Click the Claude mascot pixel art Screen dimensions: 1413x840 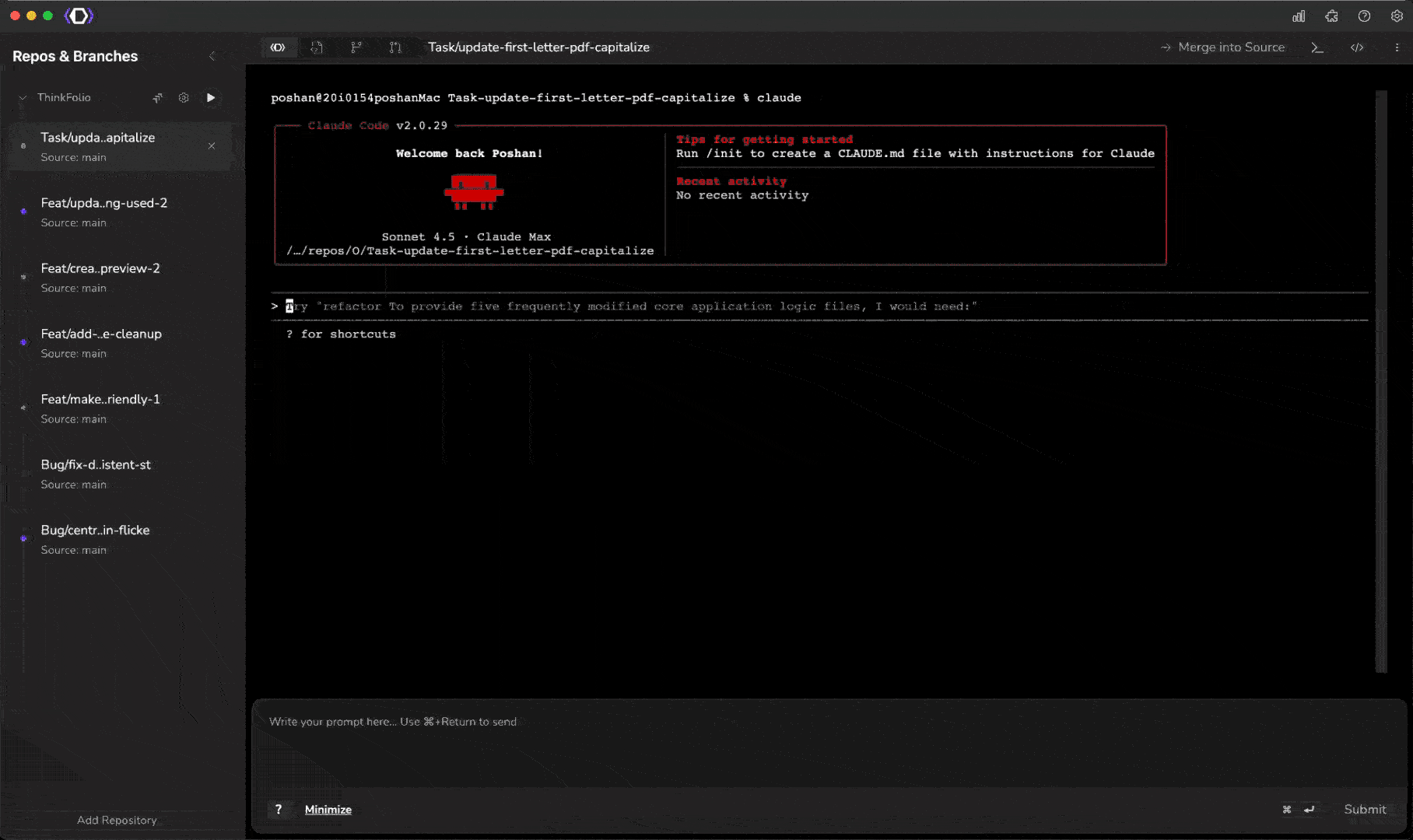tap(474, 192)
